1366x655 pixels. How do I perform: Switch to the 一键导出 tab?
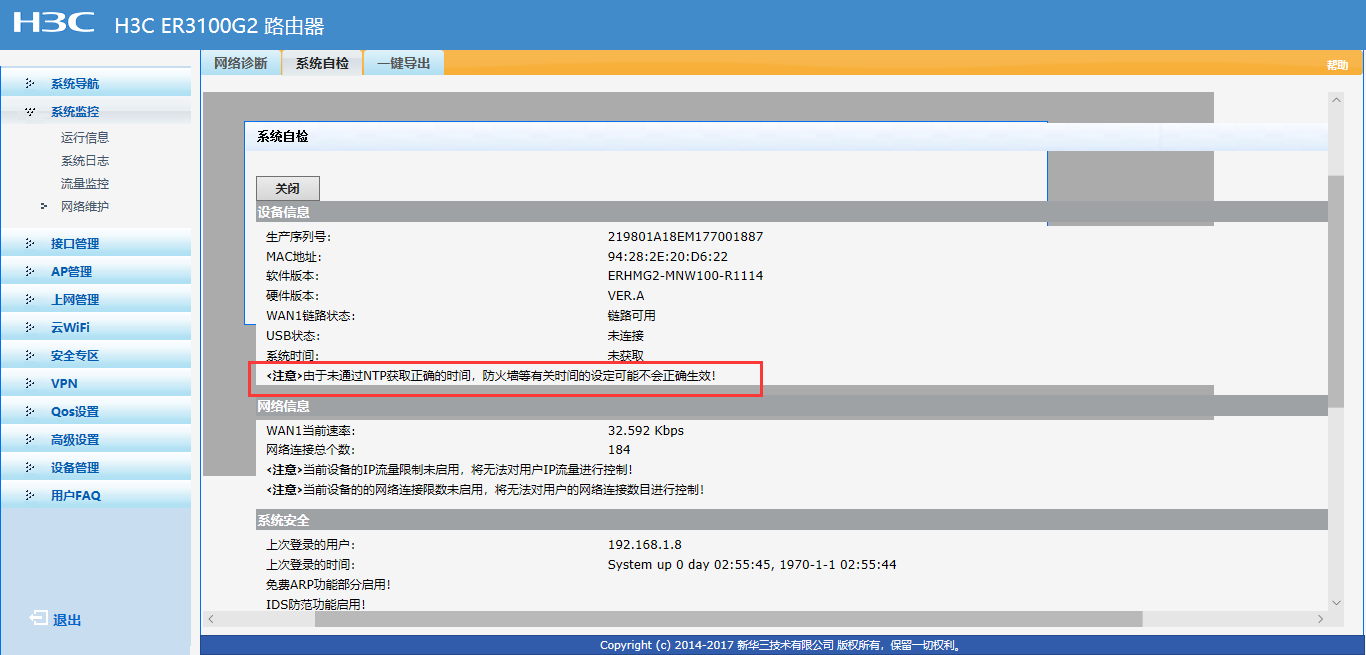tap(404, 63)
